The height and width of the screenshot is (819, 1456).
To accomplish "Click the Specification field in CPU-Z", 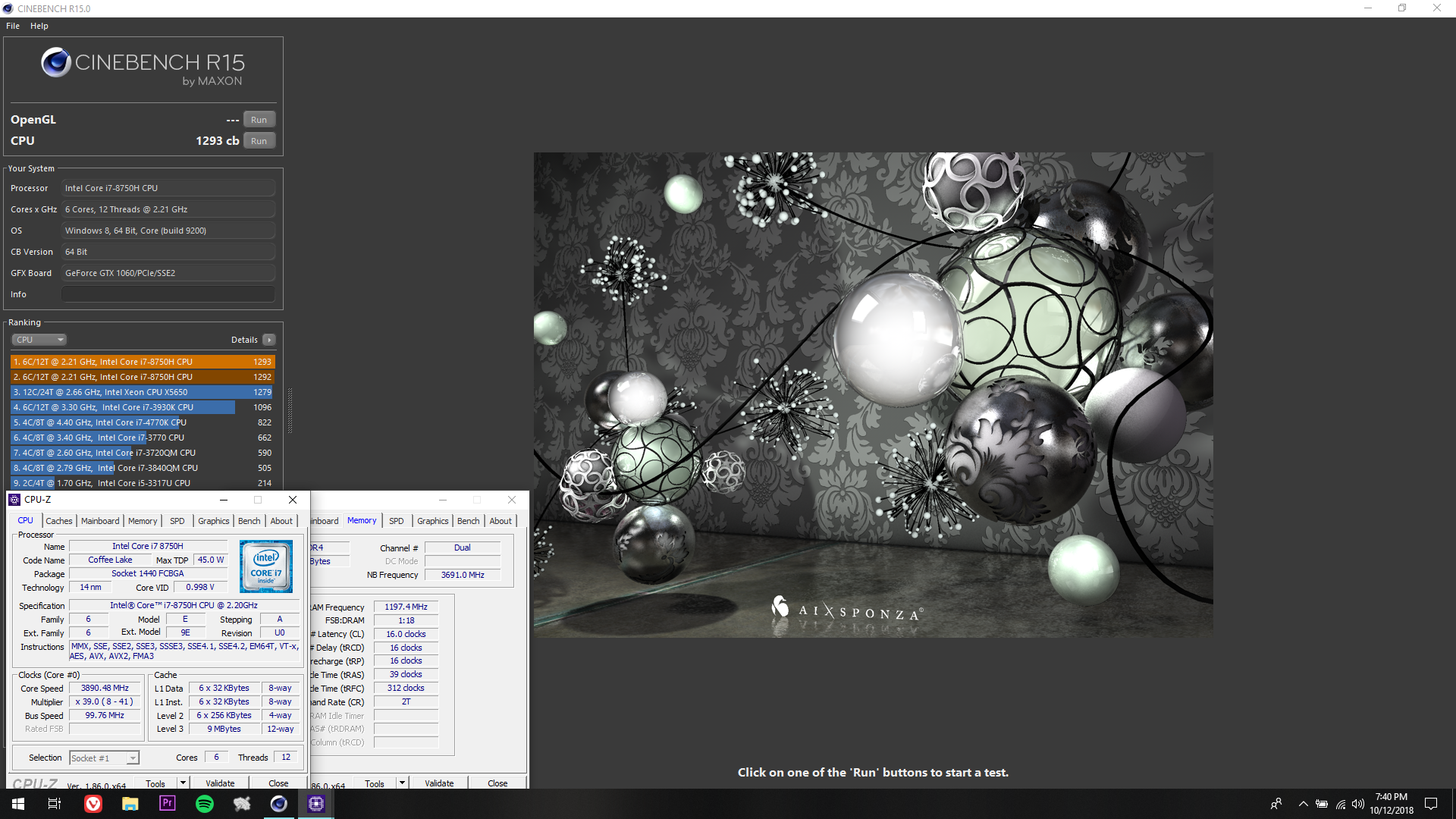I will click(184, 605).
